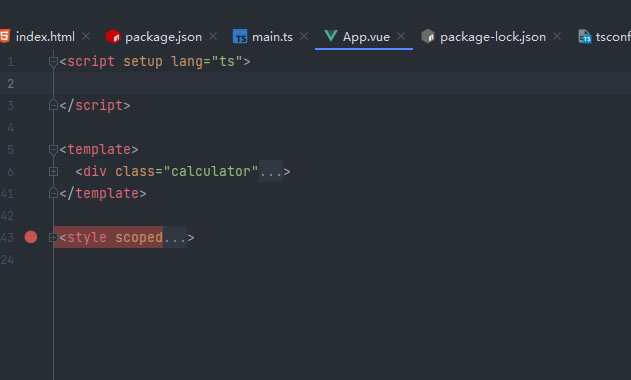Close the index.html tab
Viewport: 631px width, 380px height.
[86, 37]
